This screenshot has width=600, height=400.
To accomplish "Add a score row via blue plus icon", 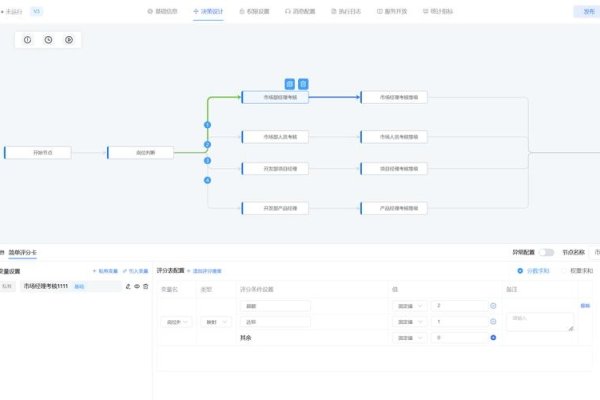I will pos(493,338).
